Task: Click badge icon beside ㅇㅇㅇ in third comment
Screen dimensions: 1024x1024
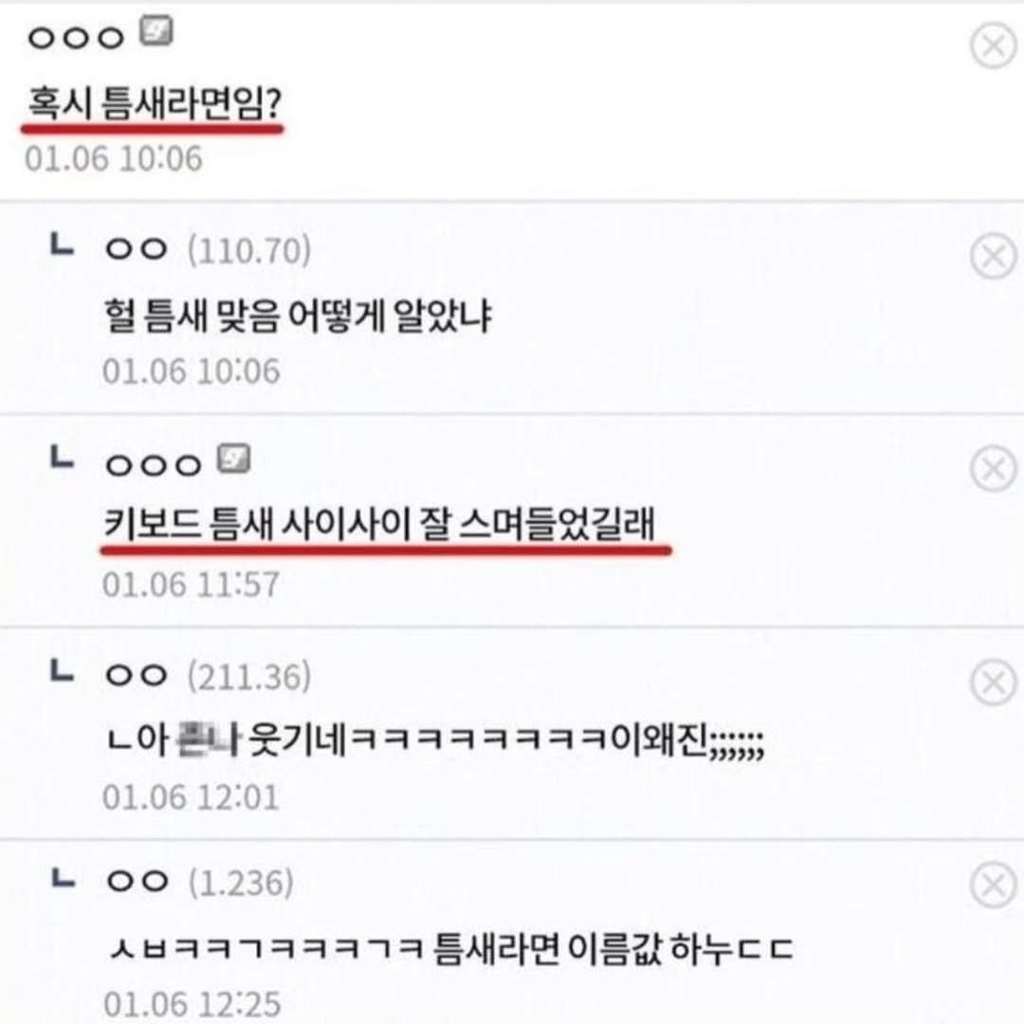Action: pyautogui.click(x=234, y=458)
